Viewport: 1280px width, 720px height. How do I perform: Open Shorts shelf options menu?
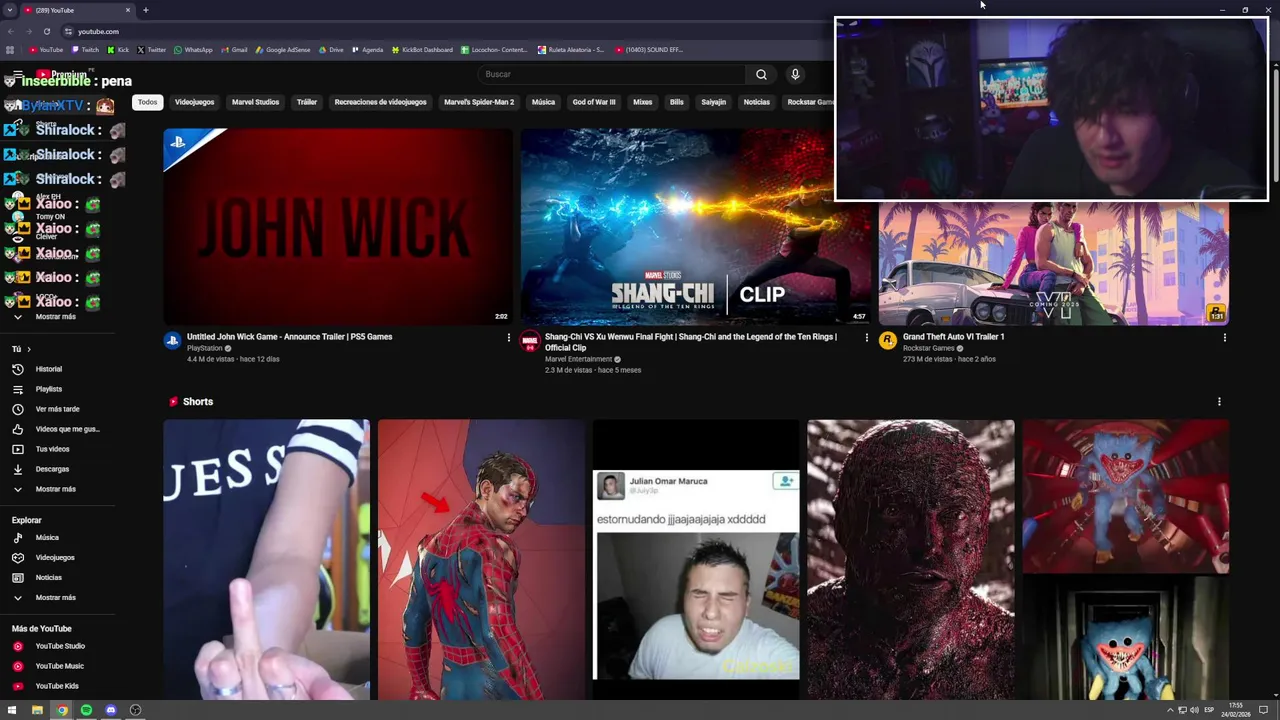[1219, 401]
